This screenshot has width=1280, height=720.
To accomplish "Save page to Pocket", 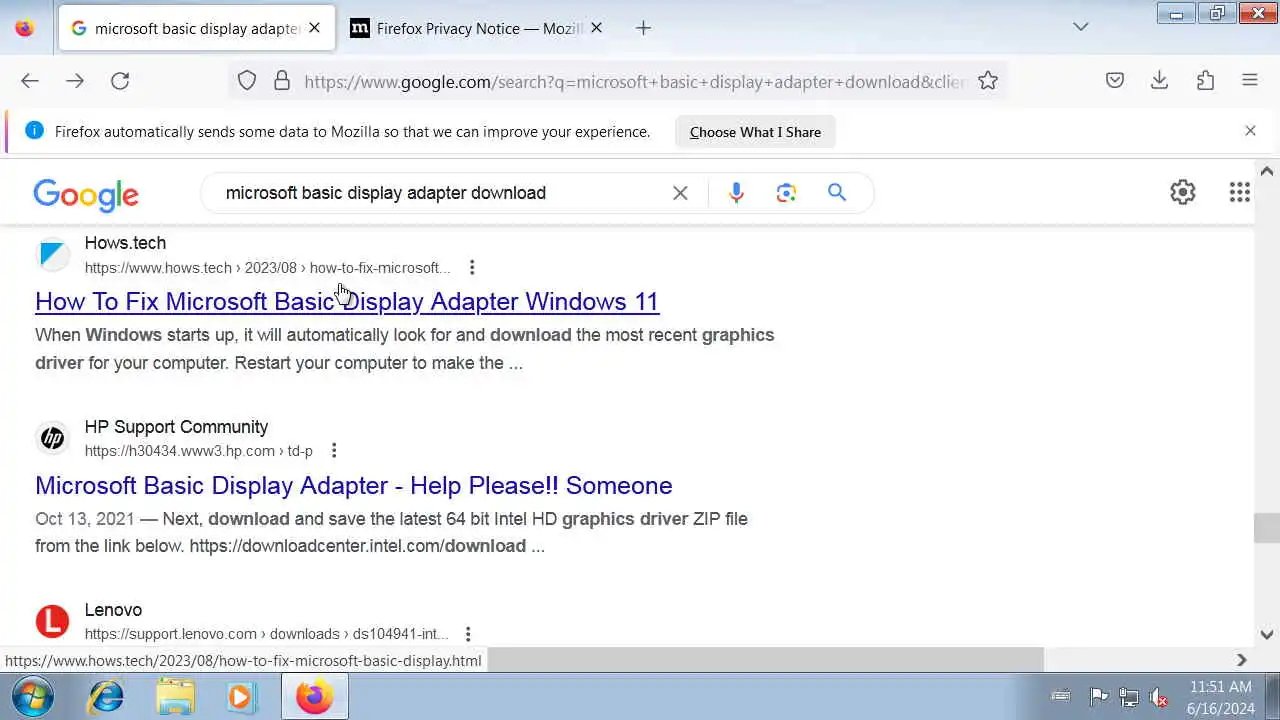I will click(x=1115, y=81).
